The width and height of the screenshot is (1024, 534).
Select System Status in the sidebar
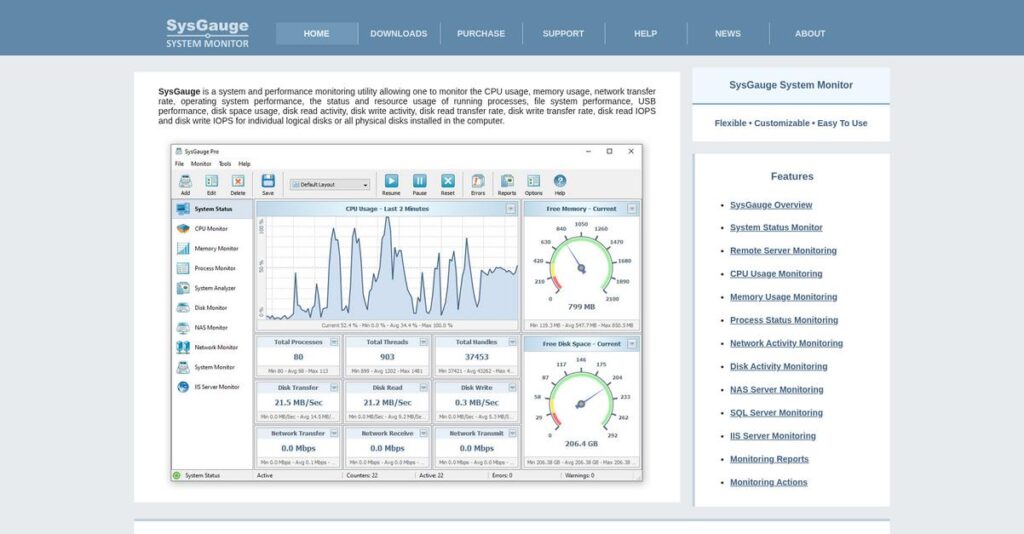(212, 209)
